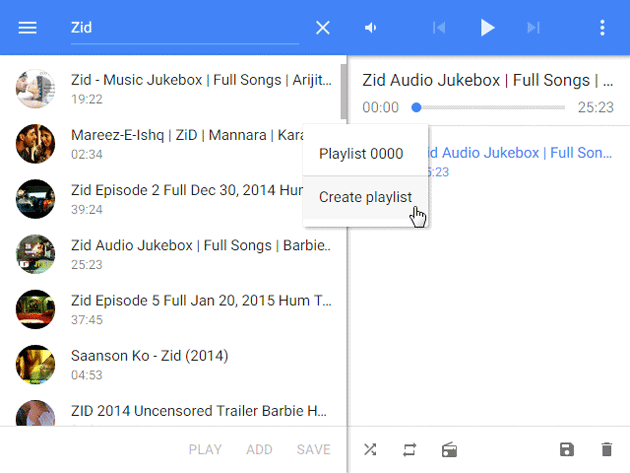Toggle shuffle mode
This screenshot has height=473, width=630.
coord(370,449)
